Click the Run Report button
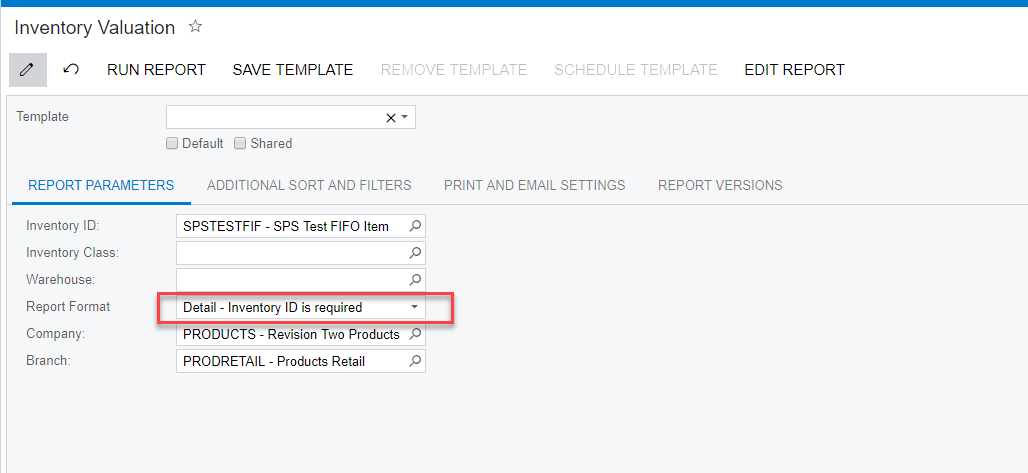 (156, 70)
